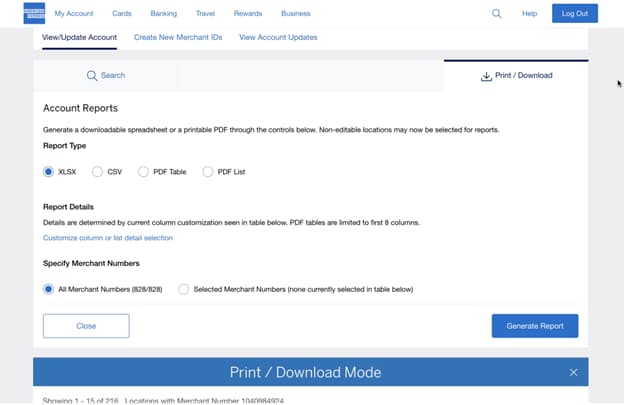Close the Print / Download Mode banner
The image size is (624, 405).
[x=573, y=372]
